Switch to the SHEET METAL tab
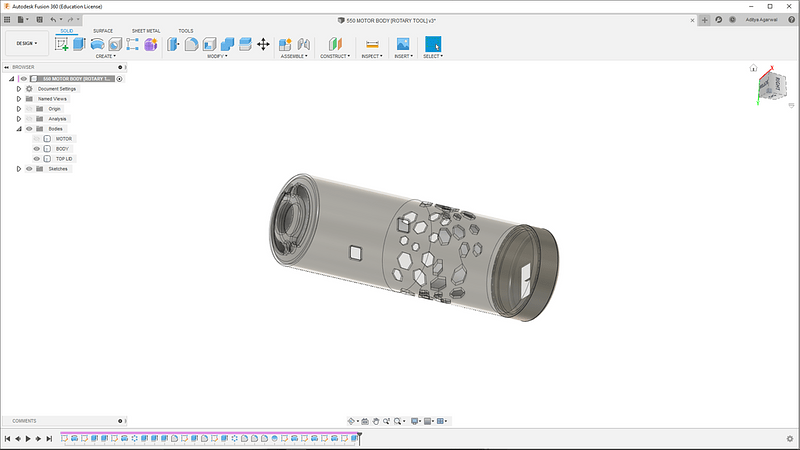 146,31
